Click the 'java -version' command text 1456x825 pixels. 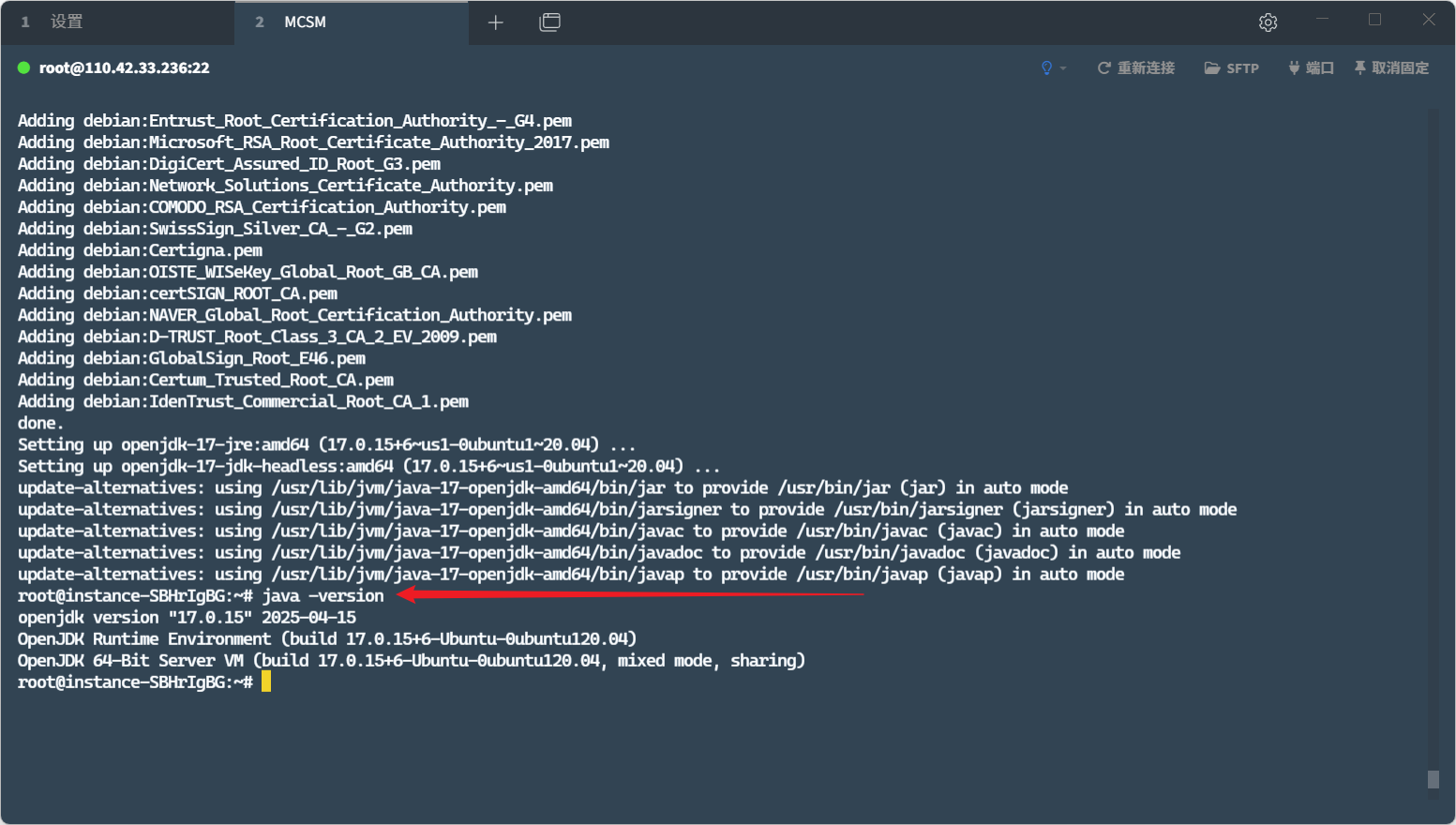[x=323, y=595]
